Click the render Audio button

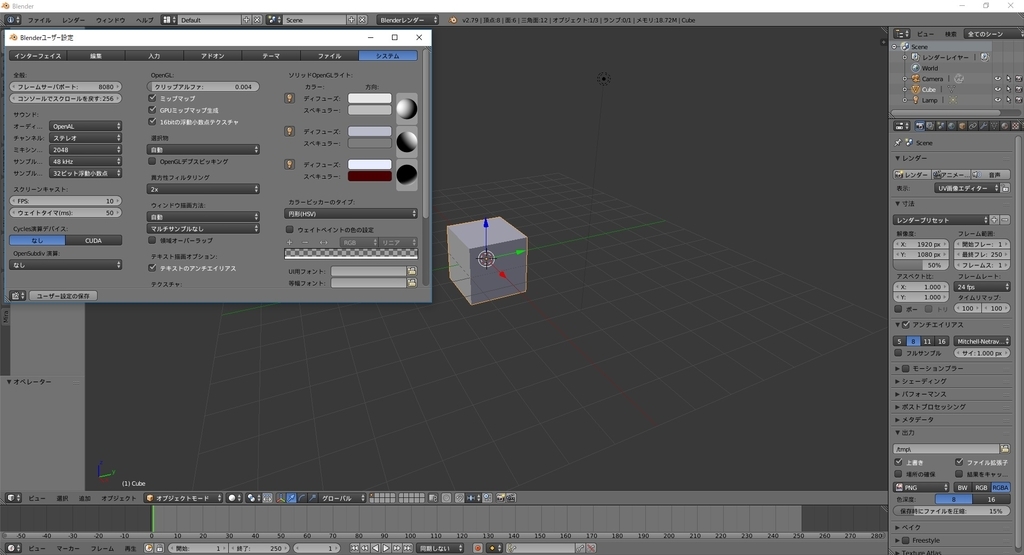point(990,174)
